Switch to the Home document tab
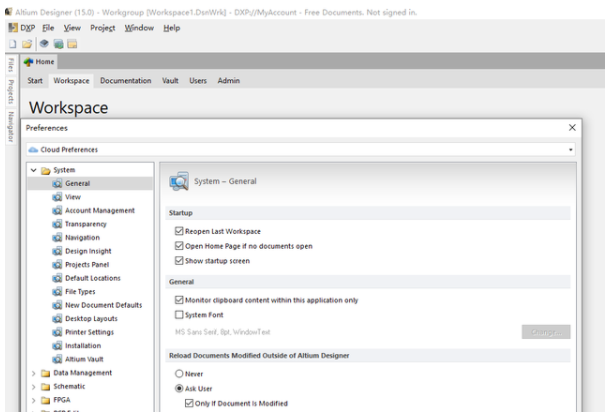 coord(39,62)
